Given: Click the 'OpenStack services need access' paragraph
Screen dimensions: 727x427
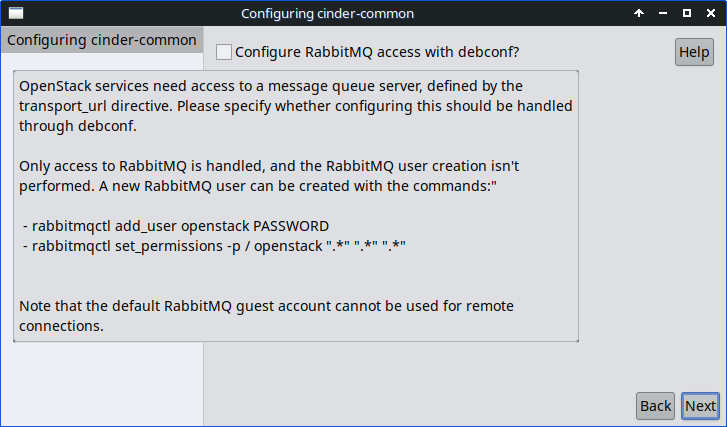Looking at the screenshot, I should (x=295, y=106).
